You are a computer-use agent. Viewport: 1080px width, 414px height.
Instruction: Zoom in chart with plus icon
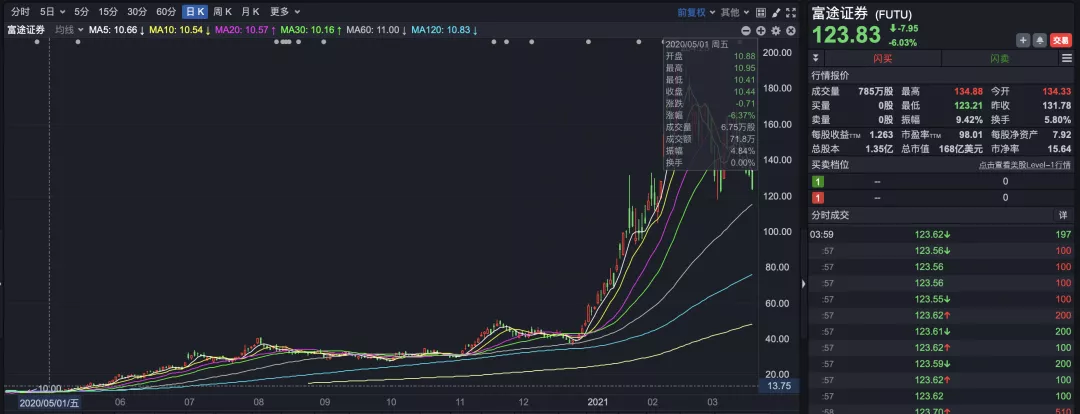[761, 30]
